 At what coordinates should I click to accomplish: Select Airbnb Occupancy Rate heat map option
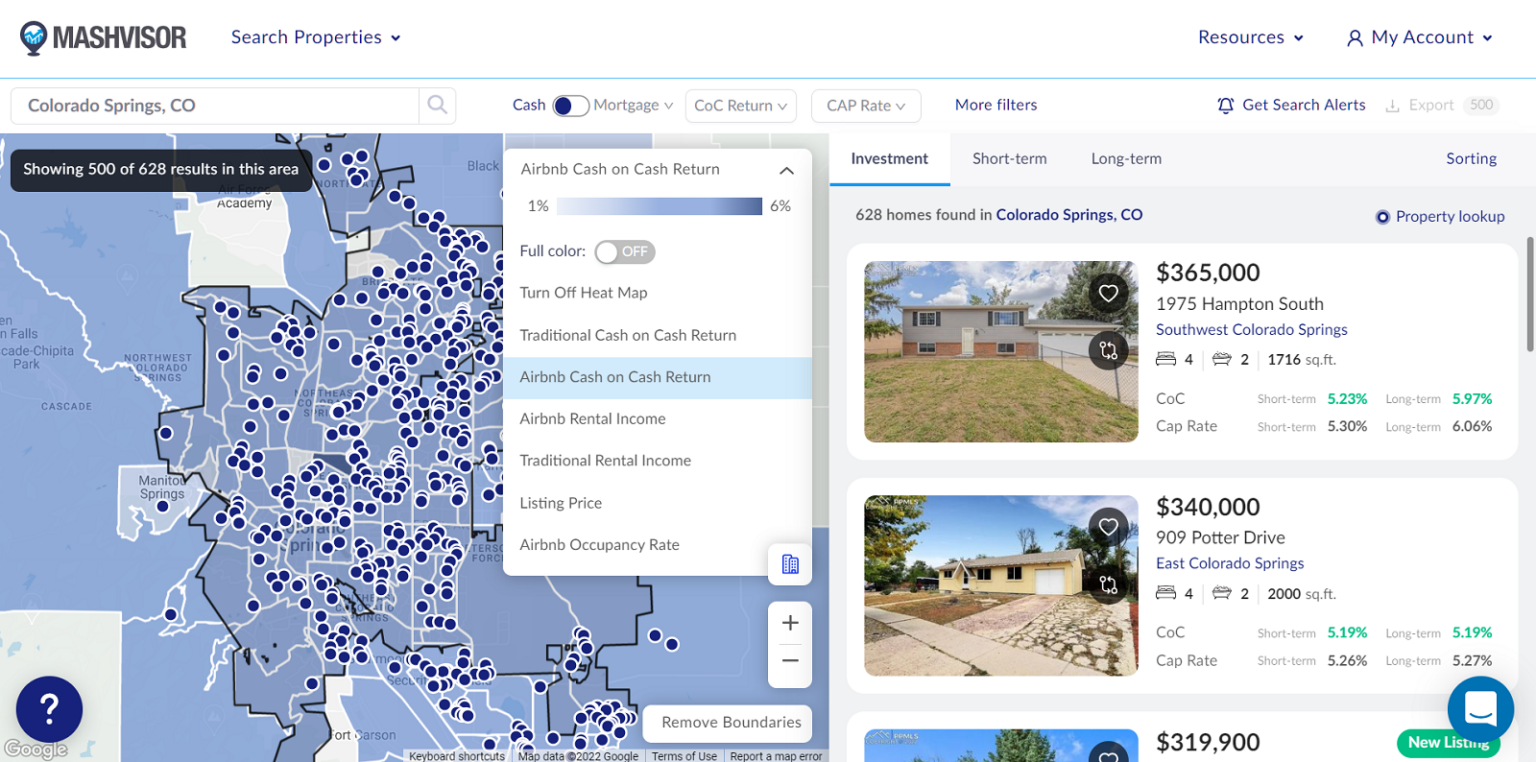599,545
